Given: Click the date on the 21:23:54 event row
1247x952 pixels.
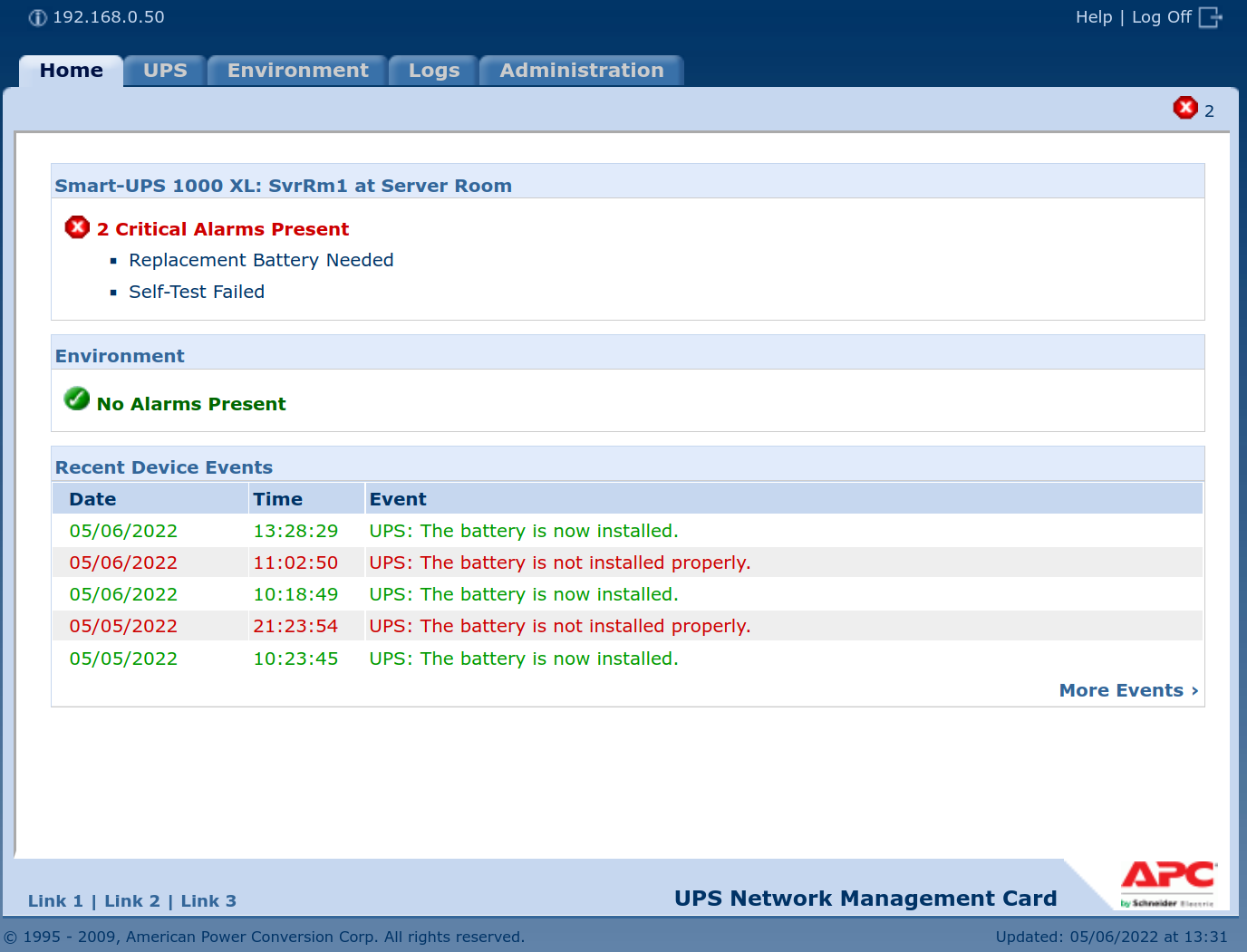Looking at the screenshot, I should coord(123,626).
